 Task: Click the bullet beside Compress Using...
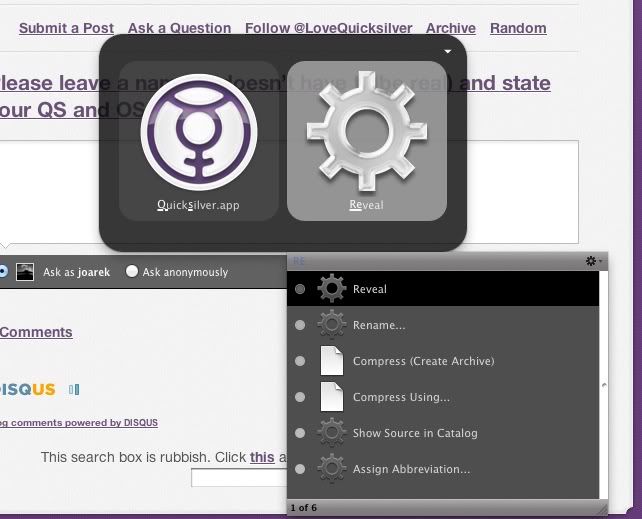300,397
